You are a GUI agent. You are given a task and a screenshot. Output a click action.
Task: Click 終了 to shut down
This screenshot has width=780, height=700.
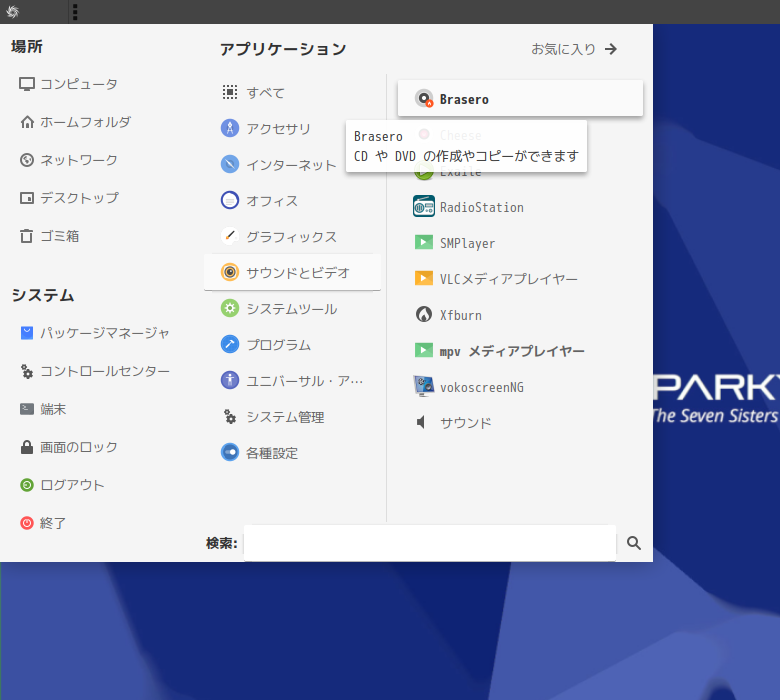tap(43, 523)
